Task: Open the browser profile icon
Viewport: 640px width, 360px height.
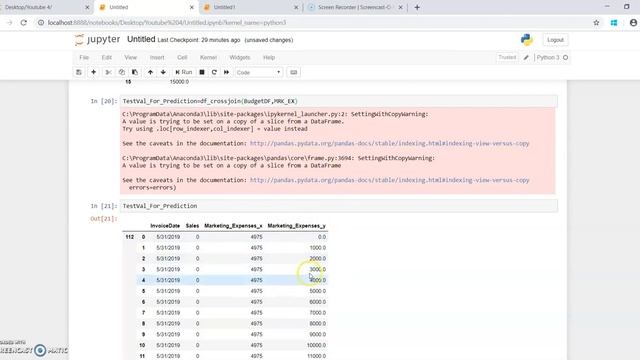Action: point(633,23)
